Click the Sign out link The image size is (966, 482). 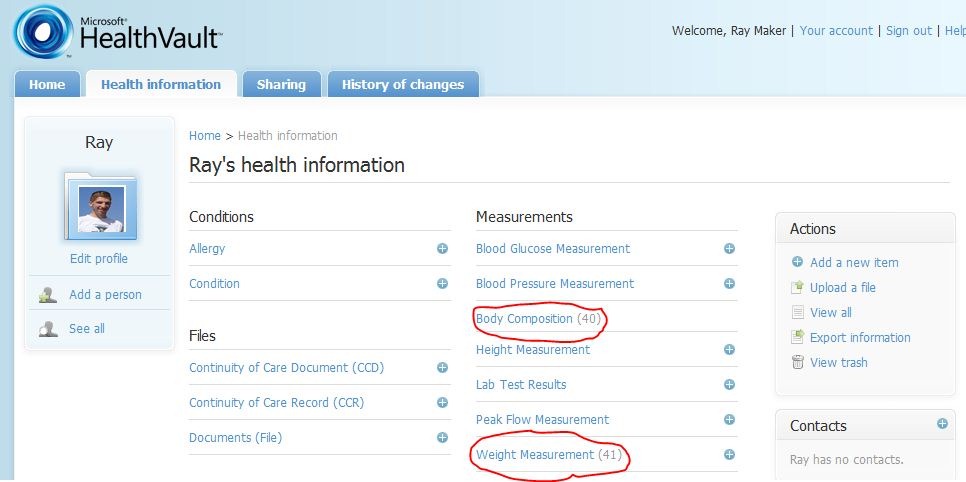[909, 31]
